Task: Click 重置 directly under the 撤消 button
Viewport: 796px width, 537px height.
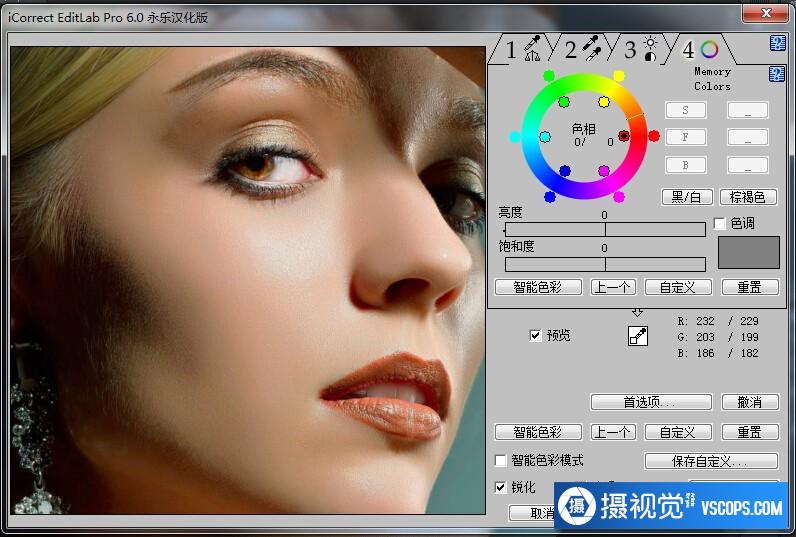Action: [750, 432]
